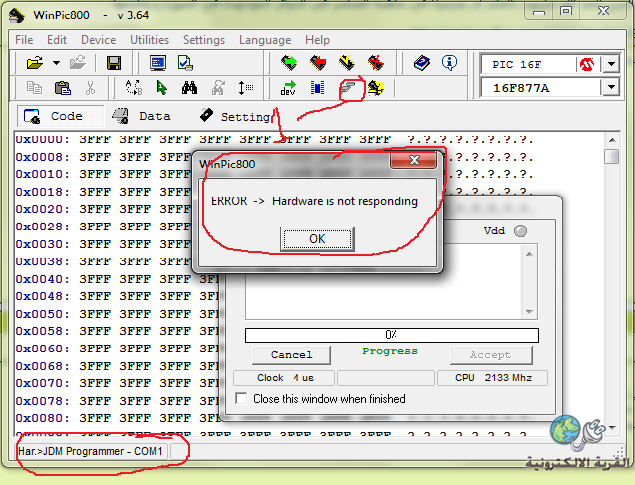The width and height of the screenshot is (635, 485).
Task: Save the file using the floppy disk icon
Action: pyautogui.click(x=114, y=63)
